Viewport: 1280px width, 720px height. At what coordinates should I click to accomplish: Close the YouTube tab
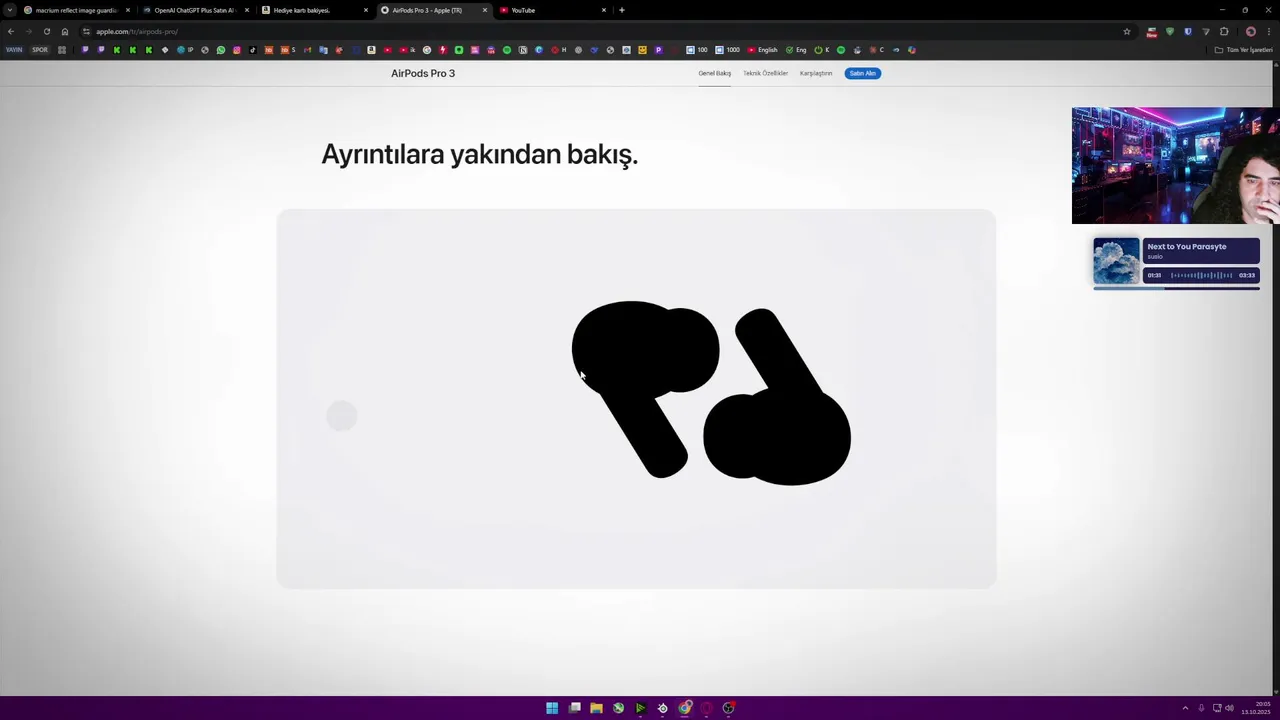click(604, 10)
